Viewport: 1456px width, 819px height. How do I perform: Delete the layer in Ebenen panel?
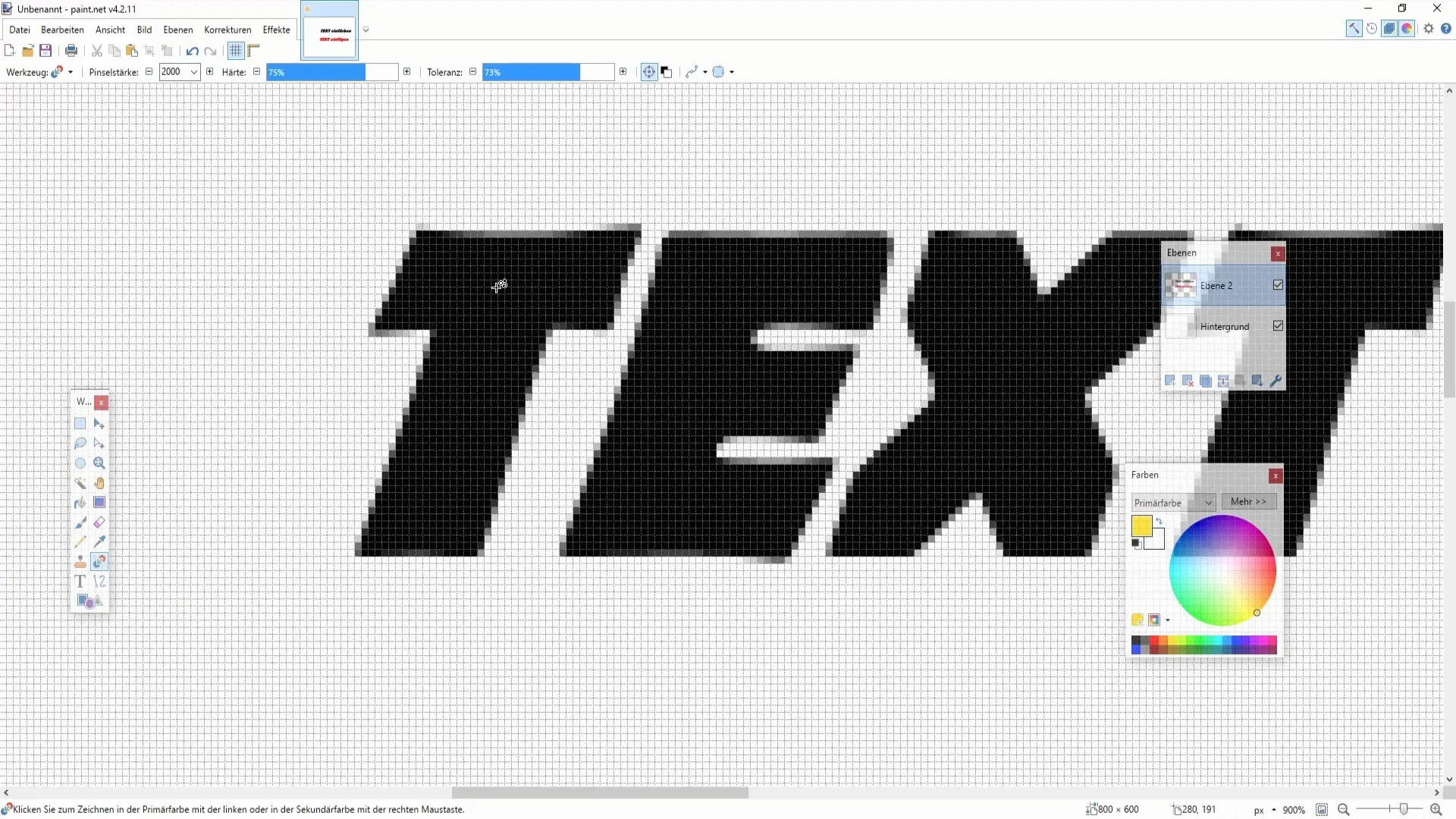coord(1188,381)
